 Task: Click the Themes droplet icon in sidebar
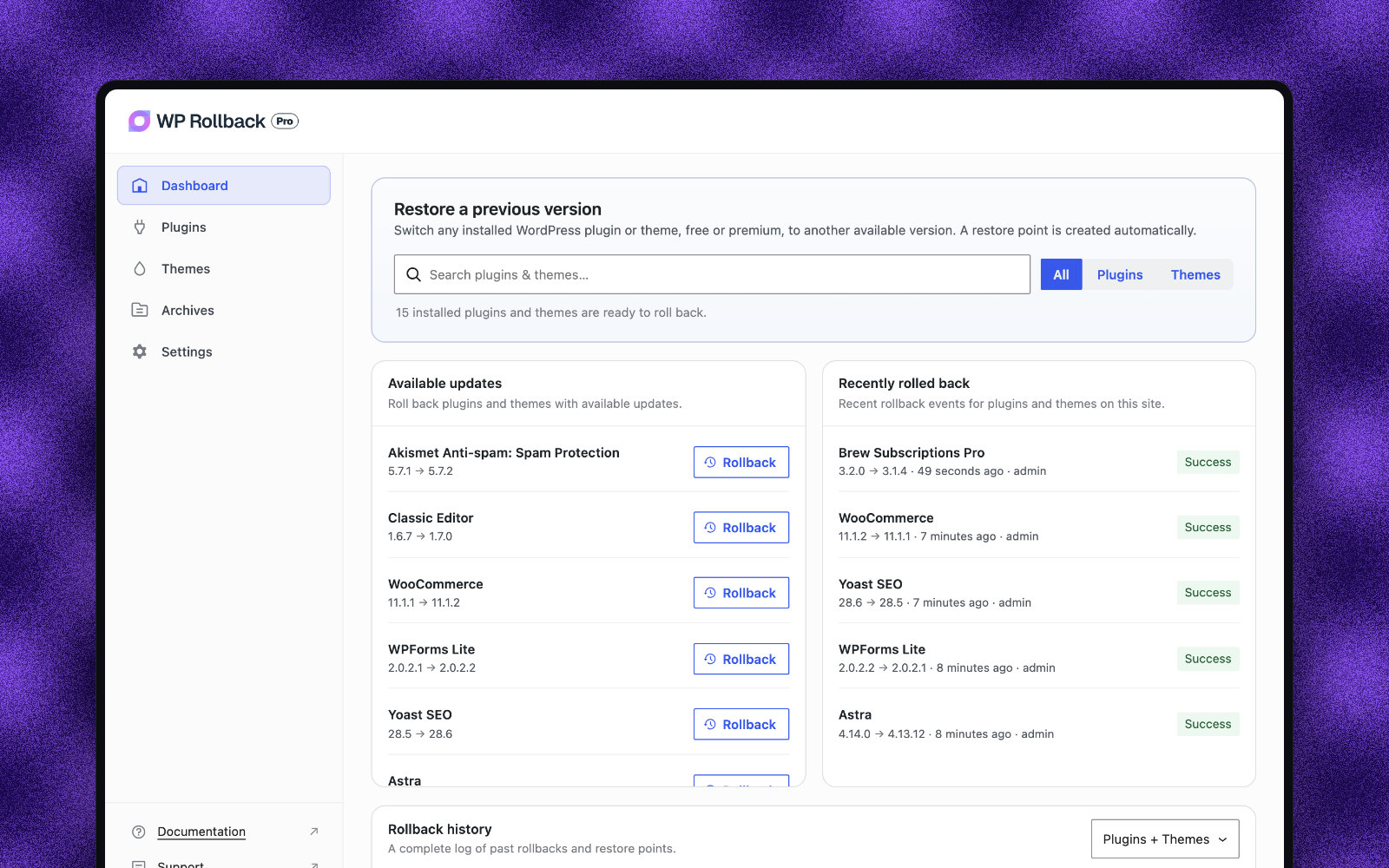click(x=140, y=269)
